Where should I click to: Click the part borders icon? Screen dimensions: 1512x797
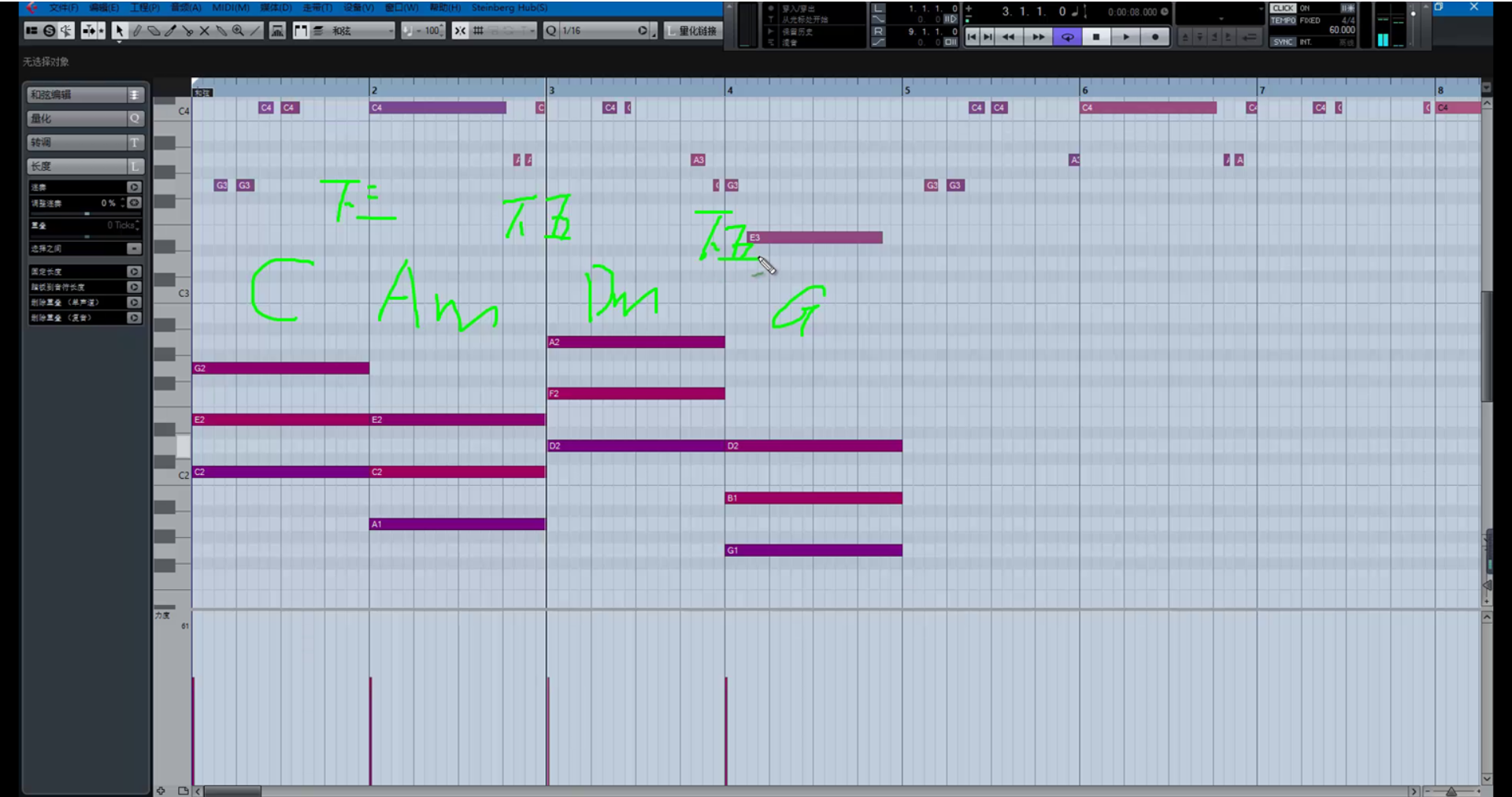click(301, 31)
